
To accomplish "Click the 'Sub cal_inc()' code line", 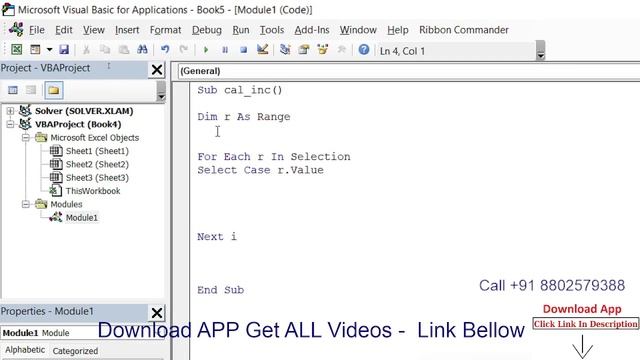I will pyautogui.click(x=240, y=90).
